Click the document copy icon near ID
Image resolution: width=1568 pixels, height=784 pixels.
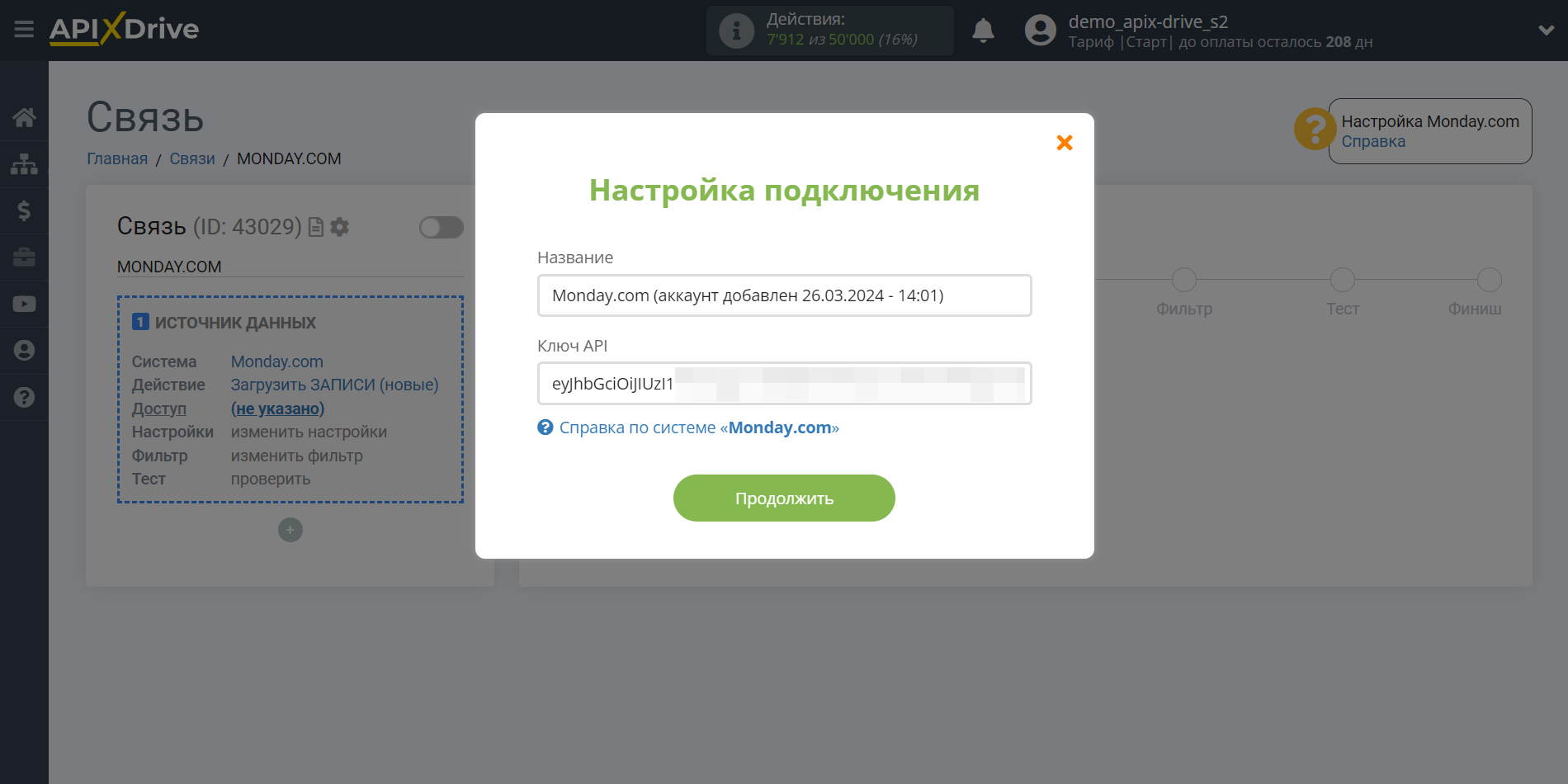(315, 227)
